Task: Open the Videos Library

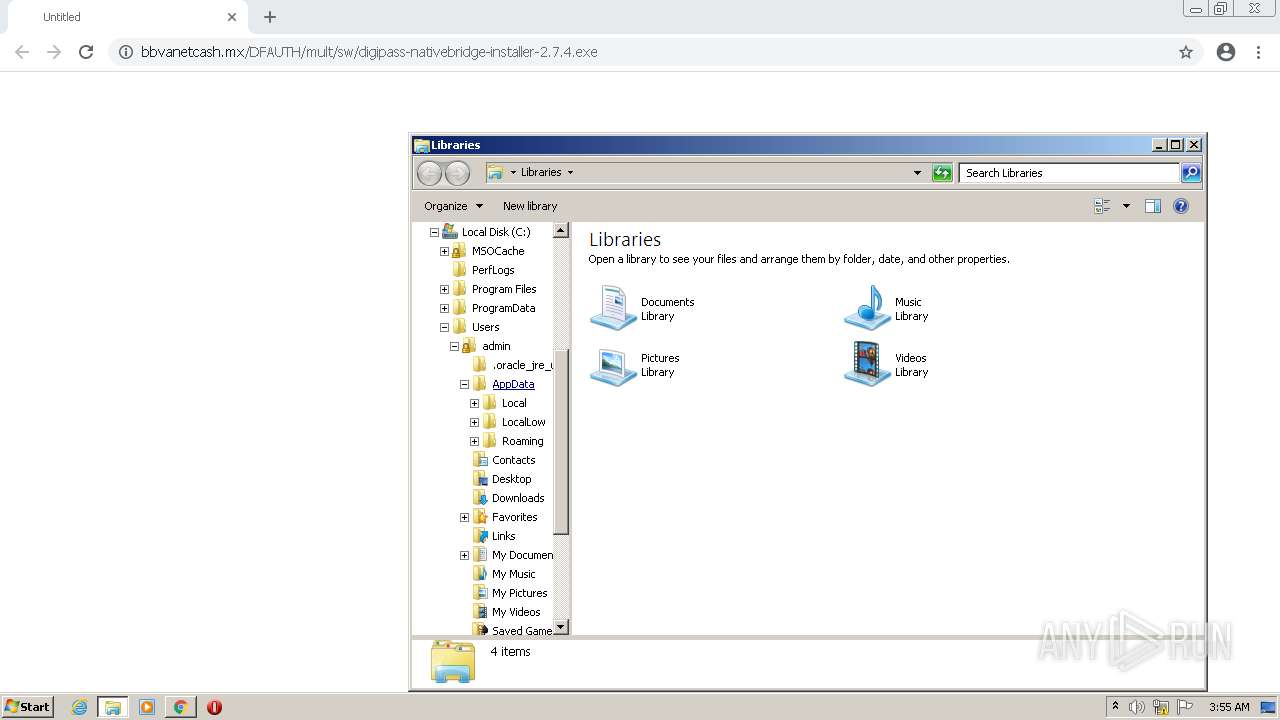Action: (x=887, y=365)
